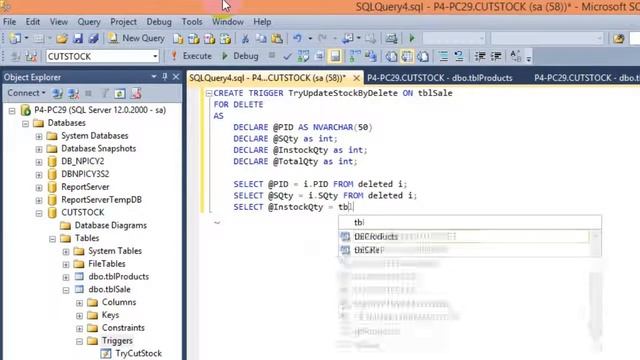Expand the dbo.tblProducts table
640x360 pixels.
(x=66, y=277)
